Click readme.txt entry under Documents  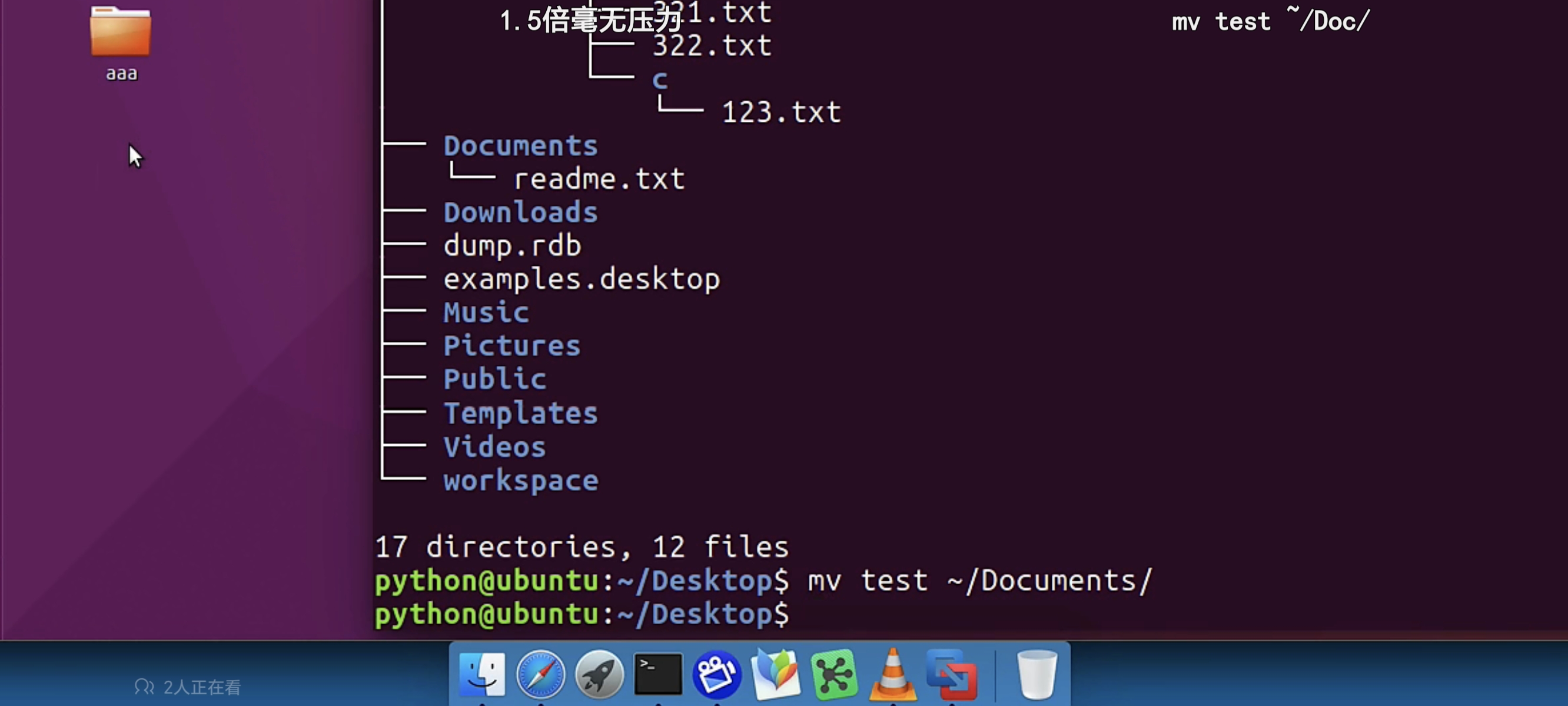click(x=599, y=179)
